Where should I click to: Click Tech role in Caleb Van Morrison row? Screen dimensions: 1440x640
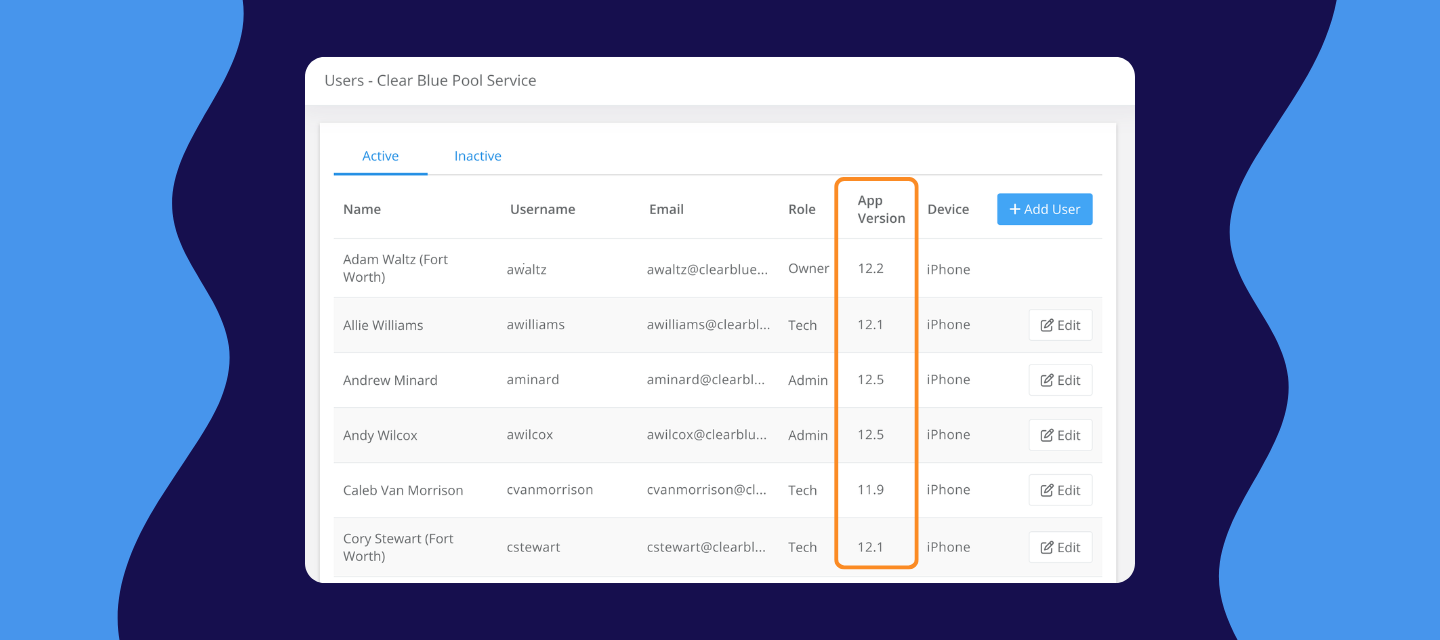pos(803,490)
